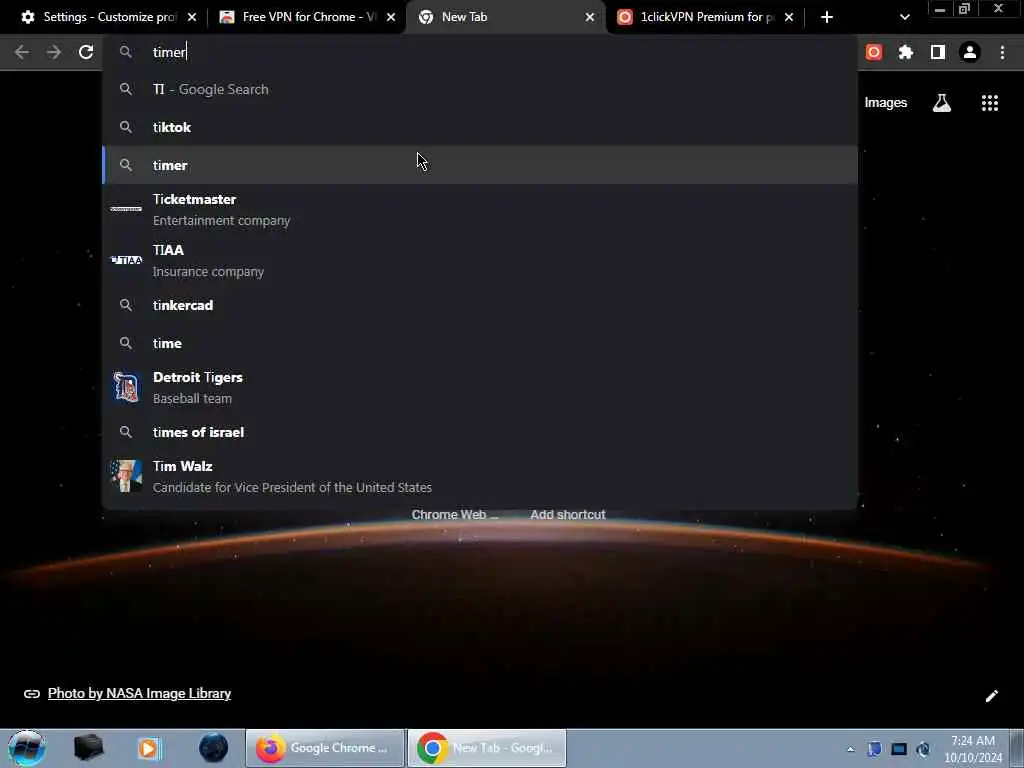Open the Images link

click(886, 103)
